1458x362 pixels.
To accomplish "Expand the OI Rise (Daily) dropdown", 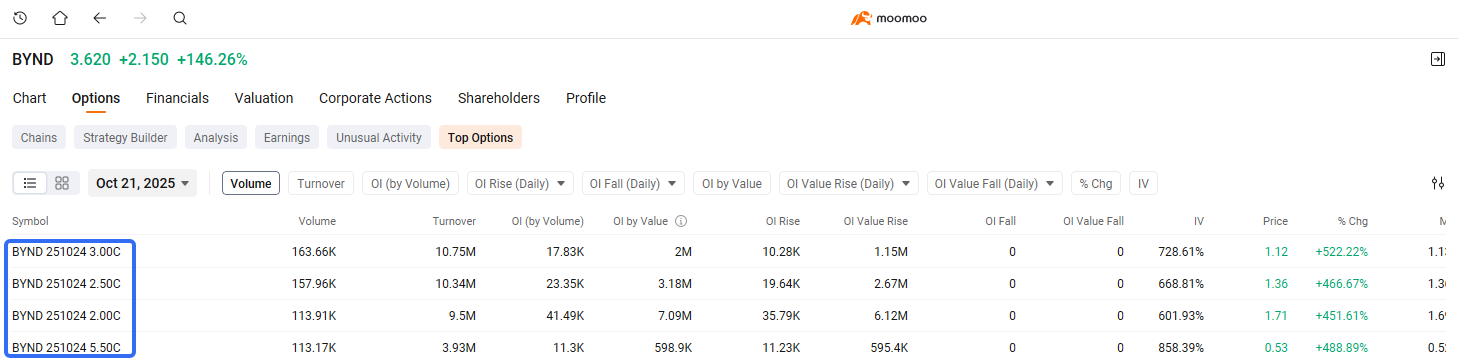I will coord(520,183).
